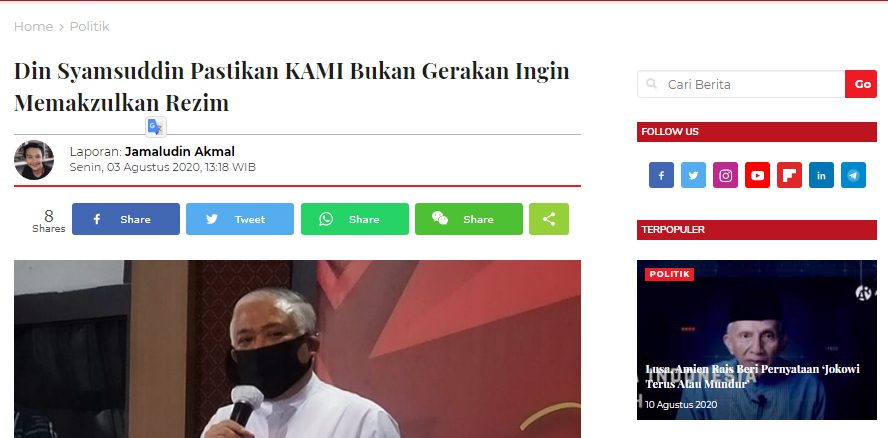Open the Facebook follow icon
This screenshot has width=888, height=438.
point(661,175)
